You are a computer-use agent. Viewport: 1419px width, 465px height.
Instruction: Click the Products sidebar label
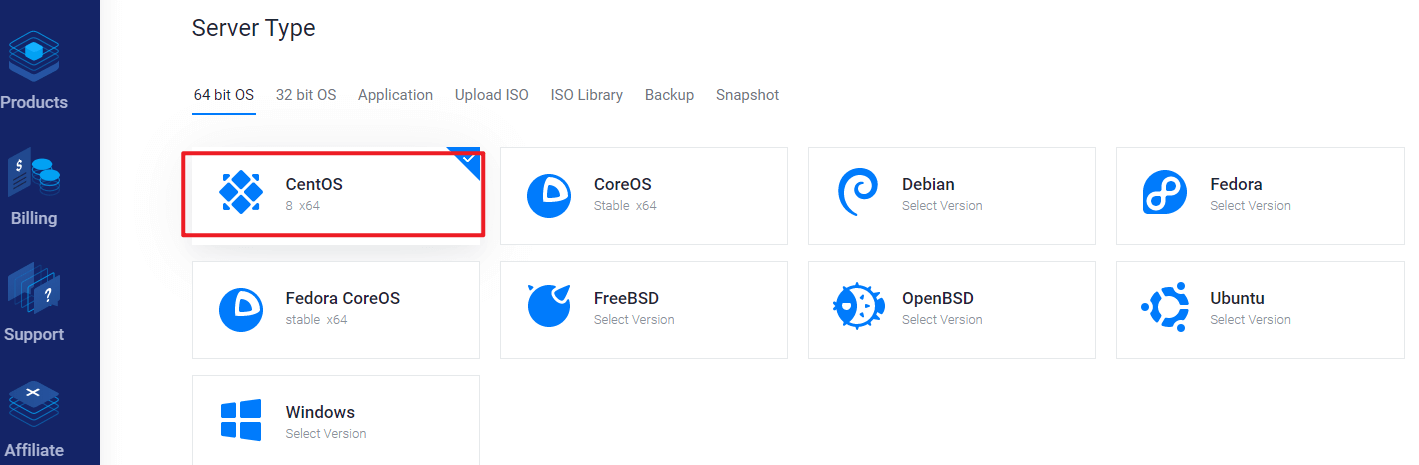(34, 102)
